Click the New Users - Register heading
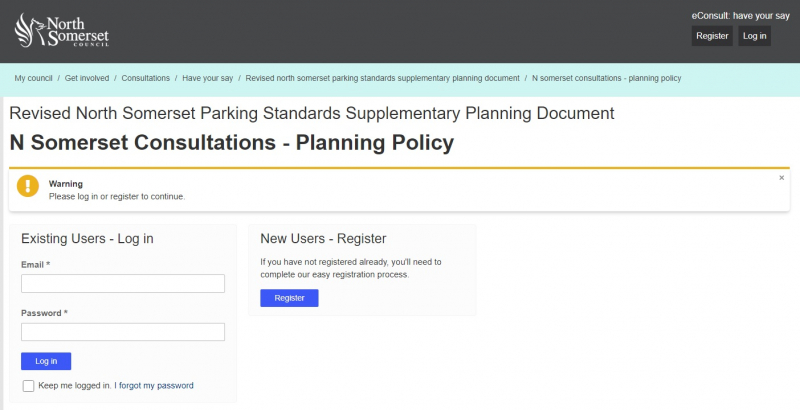The height and width of the screenshot is (410, 800). point(323,239)
